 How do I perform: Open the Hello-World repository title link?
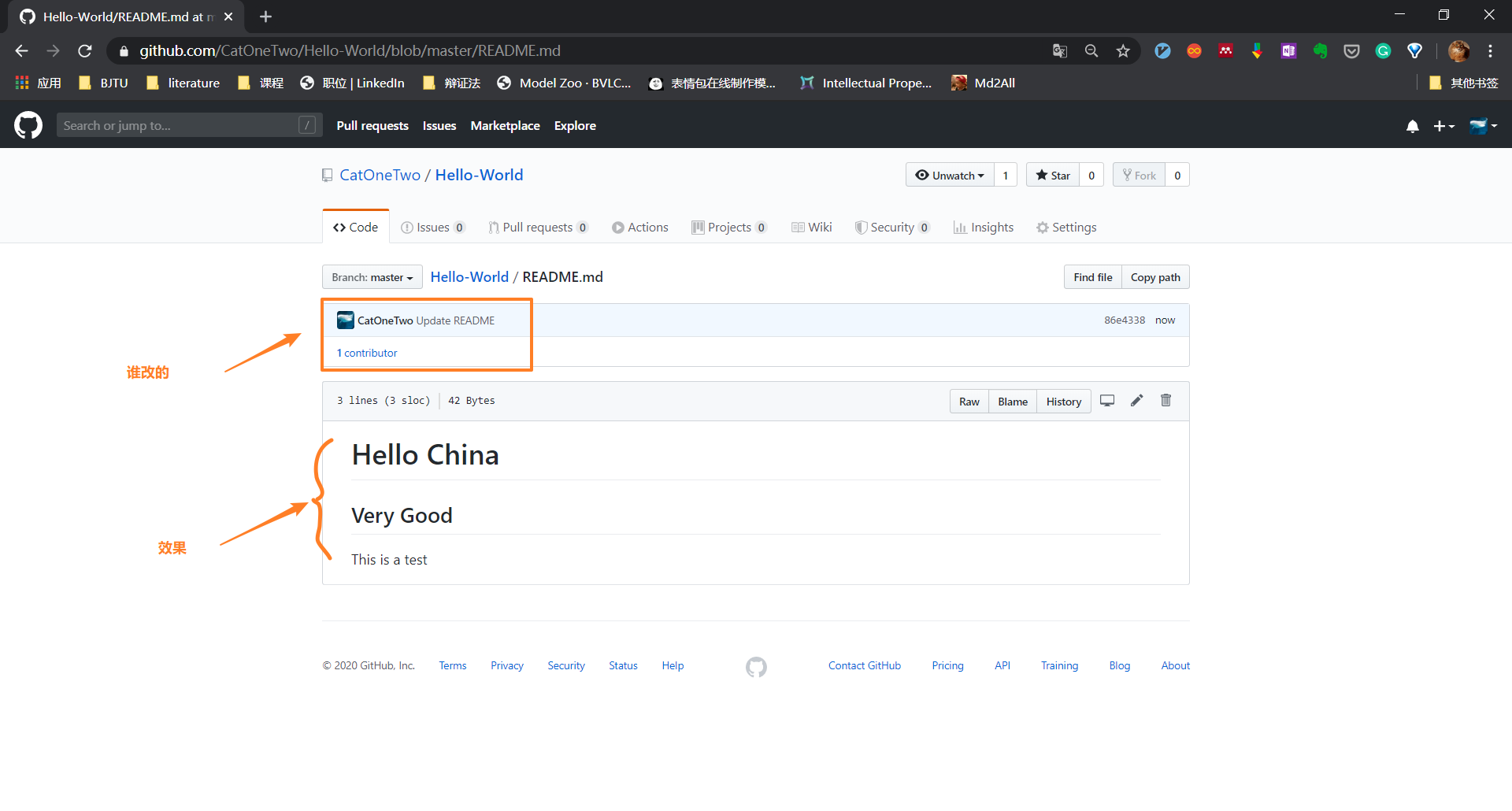click(x=479, y=175)
